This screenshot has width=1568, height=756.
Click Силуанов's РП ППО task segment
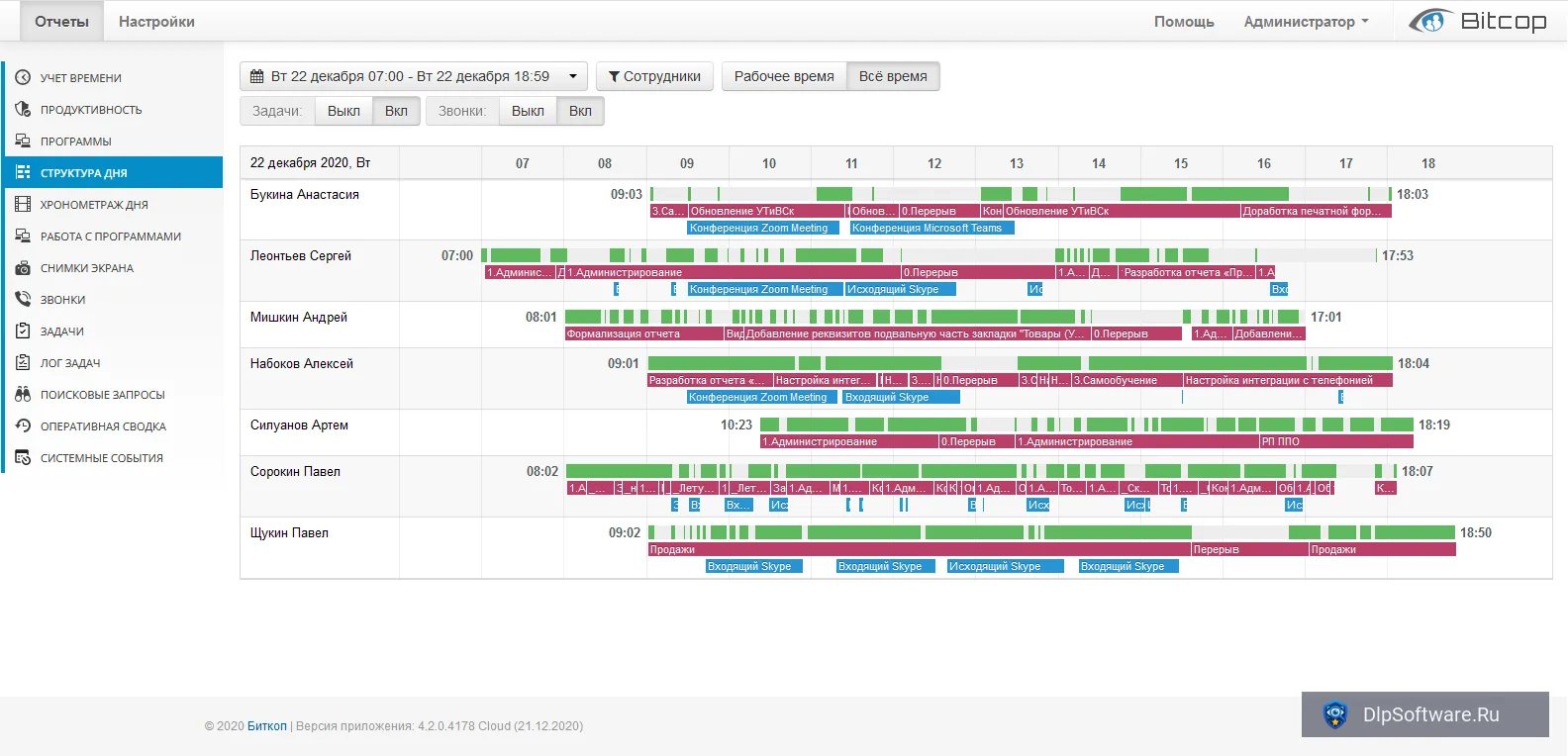click(1336, 441)
